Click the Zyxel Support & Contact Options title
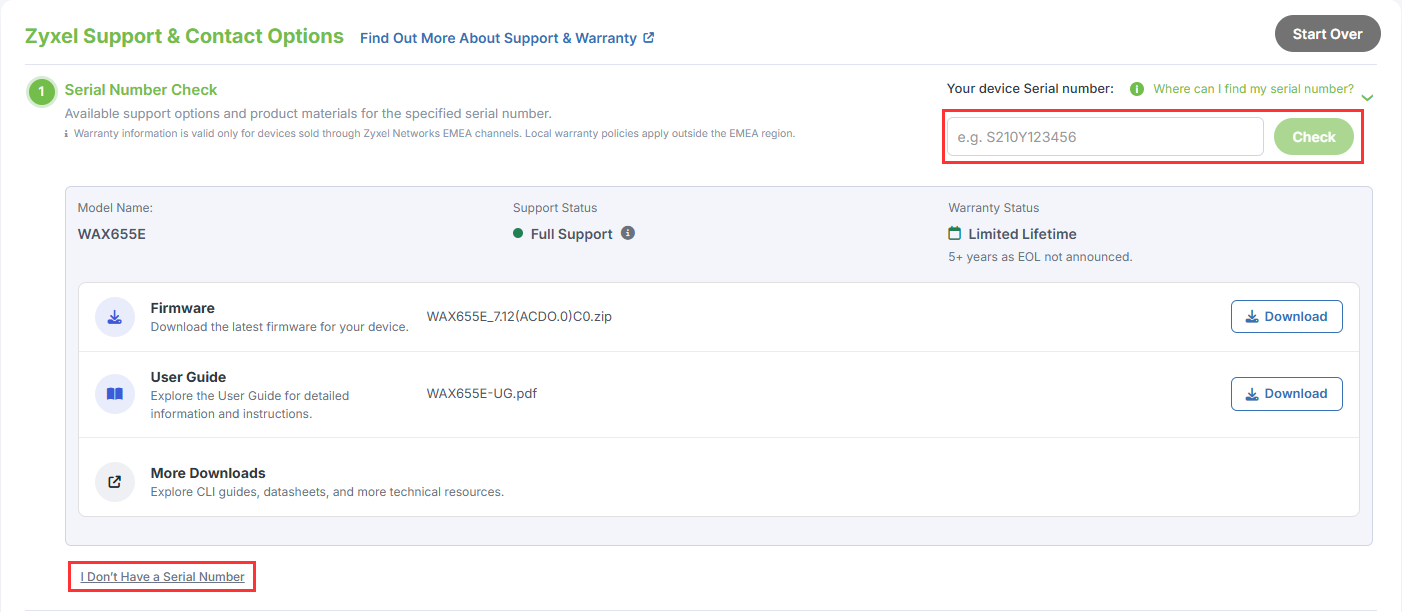The image size is (1402, 612). (x=184, y=36)
